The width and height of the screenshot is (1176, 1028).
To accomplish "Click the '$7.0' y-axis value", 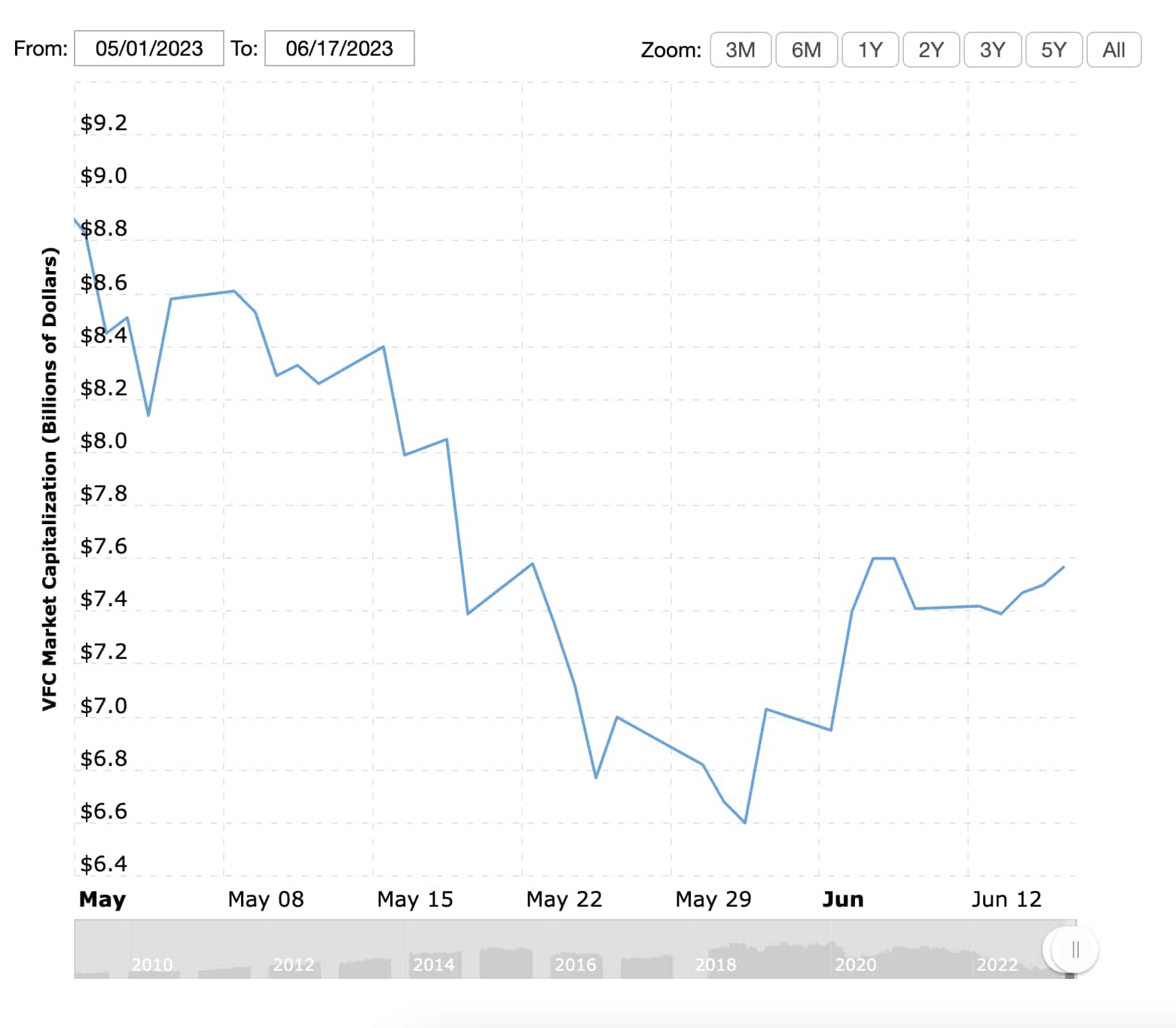I will click(104, 706).
